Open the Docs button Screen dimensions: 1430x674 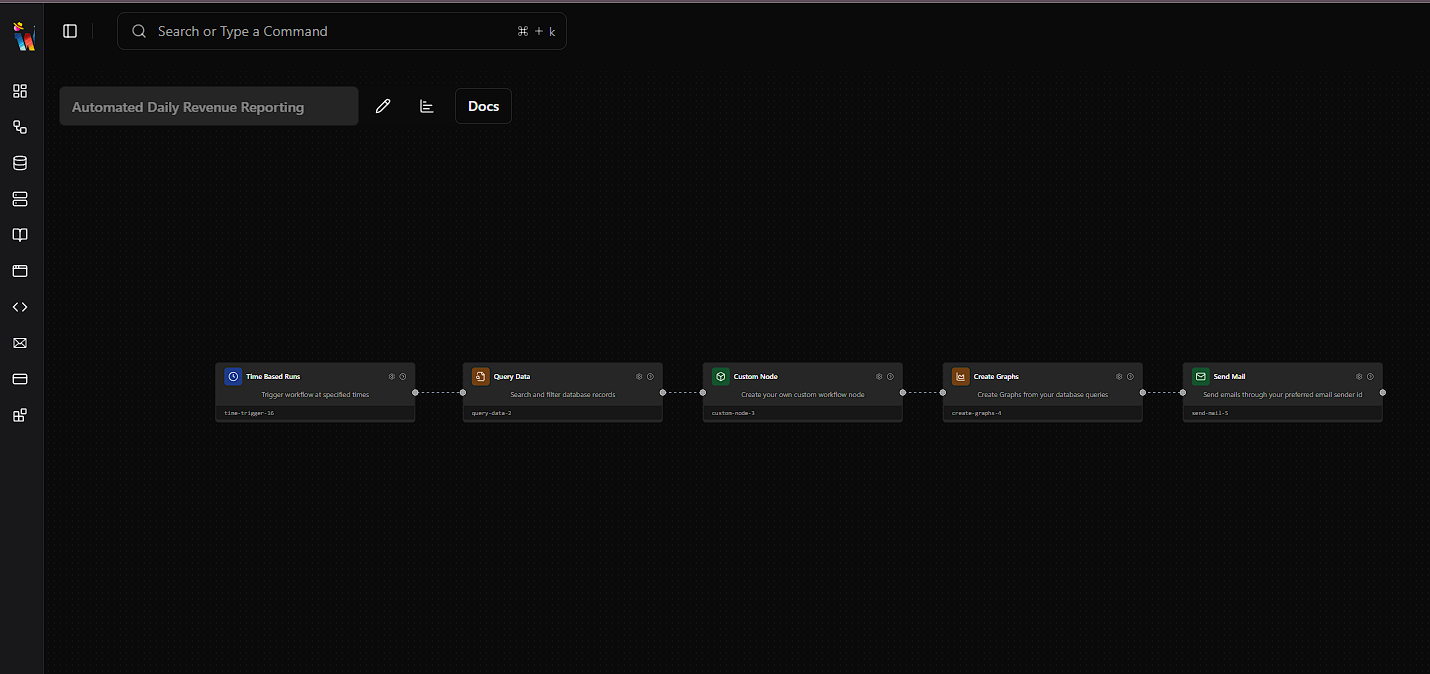pos(483,106)
